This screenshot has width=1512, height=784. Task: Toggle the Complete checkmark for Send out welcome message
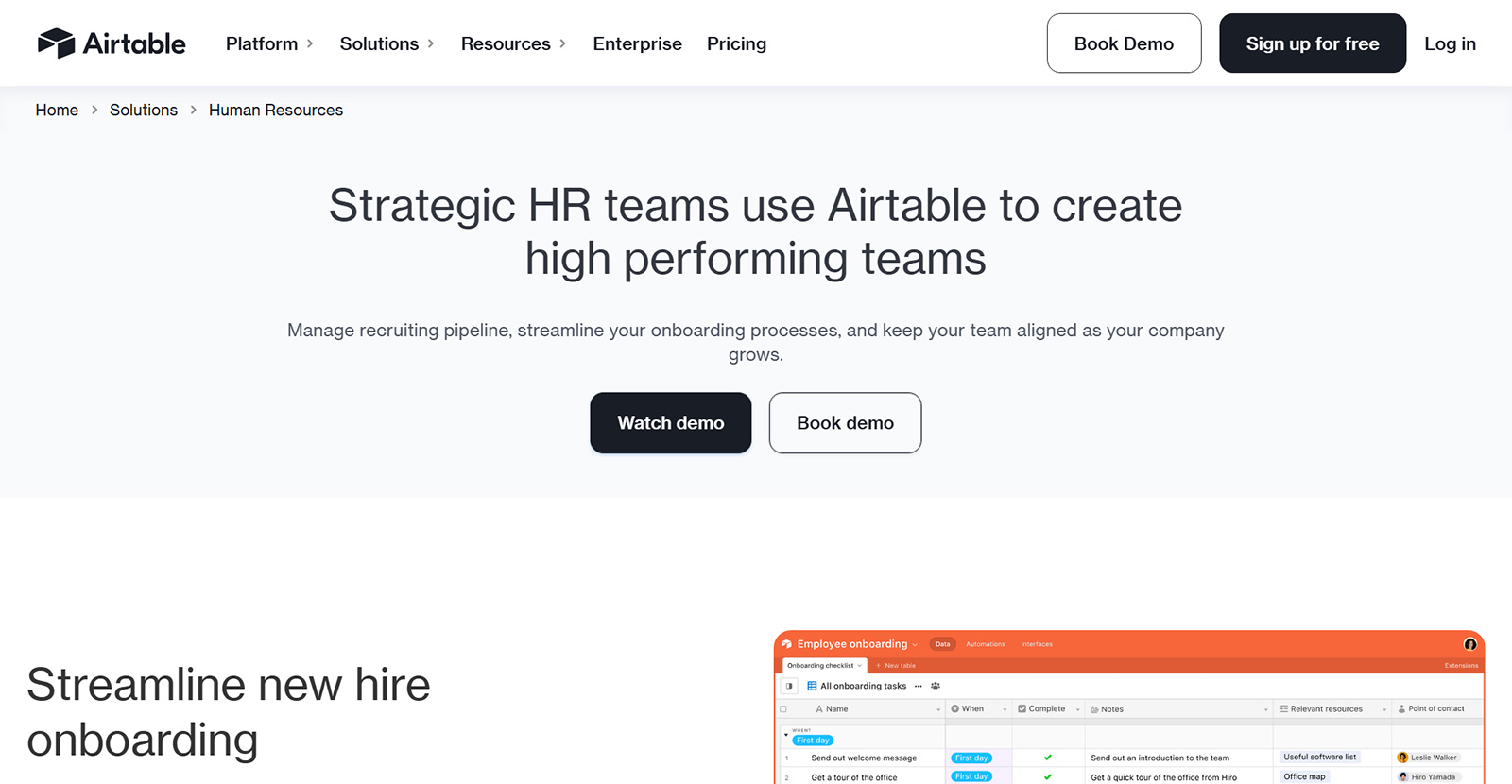coord(1048,758)
